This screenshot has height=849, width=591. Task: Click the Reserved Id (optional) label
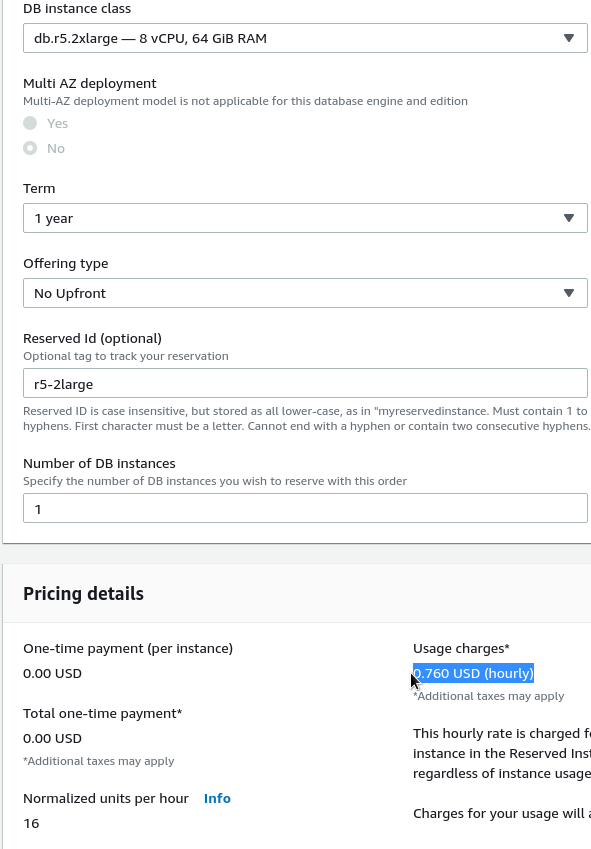(93, 338)
